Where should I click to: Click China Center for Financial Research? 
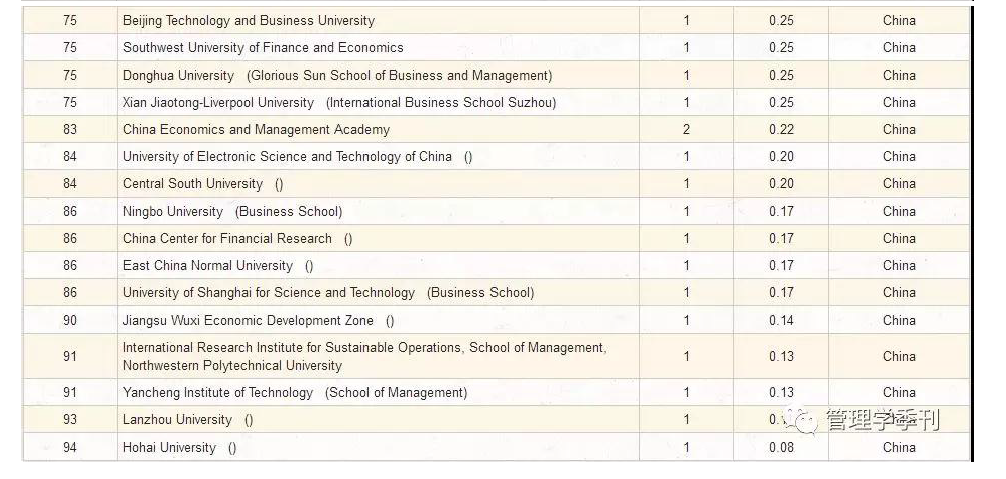(x=227, y=239)
